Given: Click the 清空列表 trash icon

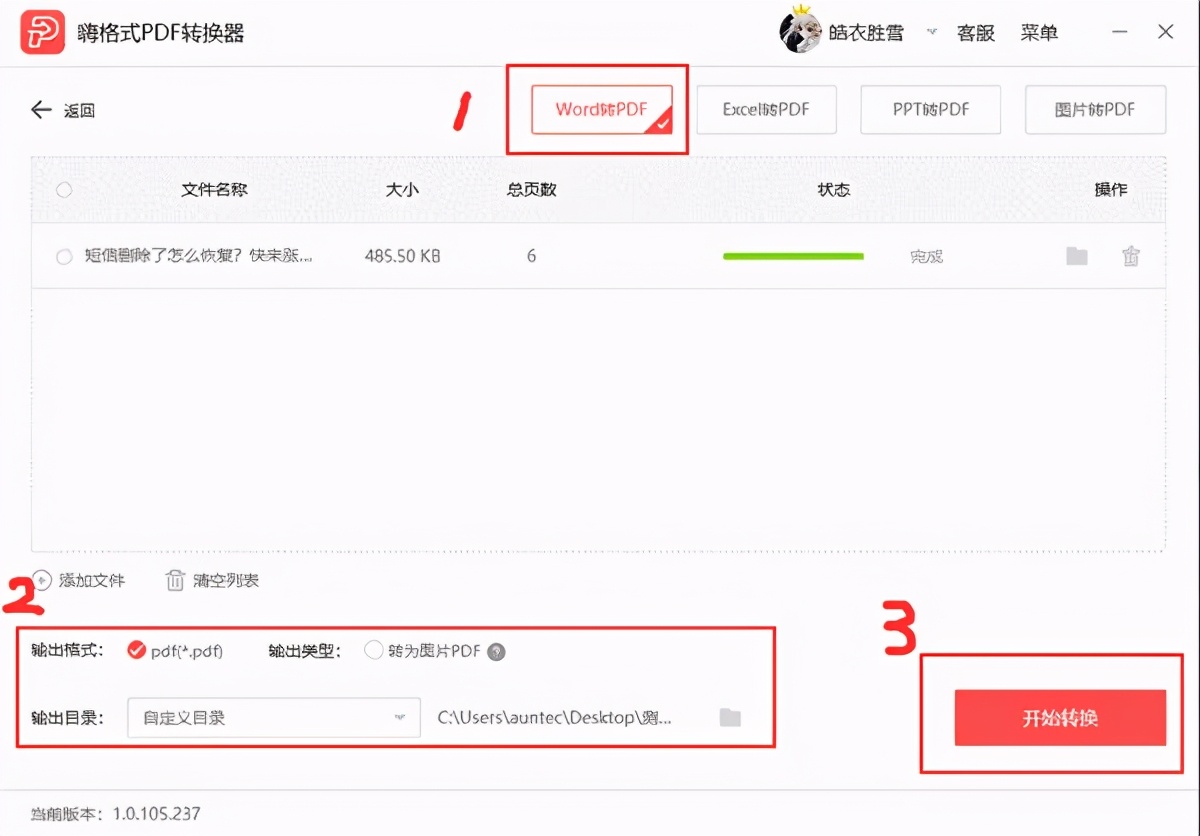Looking at the screenshot, I should [175, 580].
